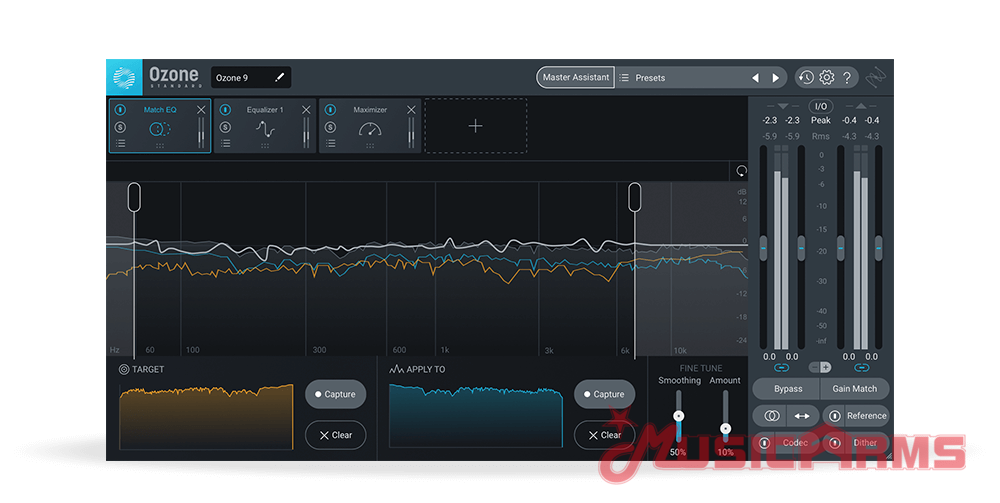Viewport: 1000px width, 503px height.
Task: Click the question mark help icon
Action: click(x=847, y=78)
